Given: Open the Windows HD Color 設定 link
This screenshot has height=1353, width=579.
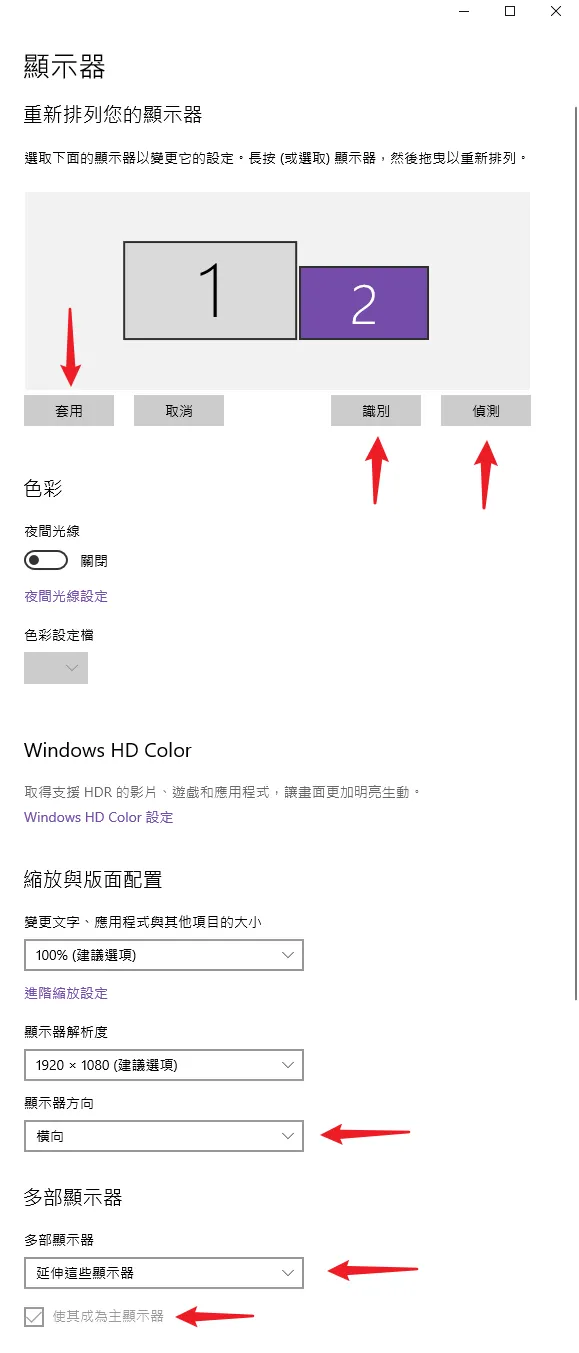Looking at the screenshot, I should [99, 817].
